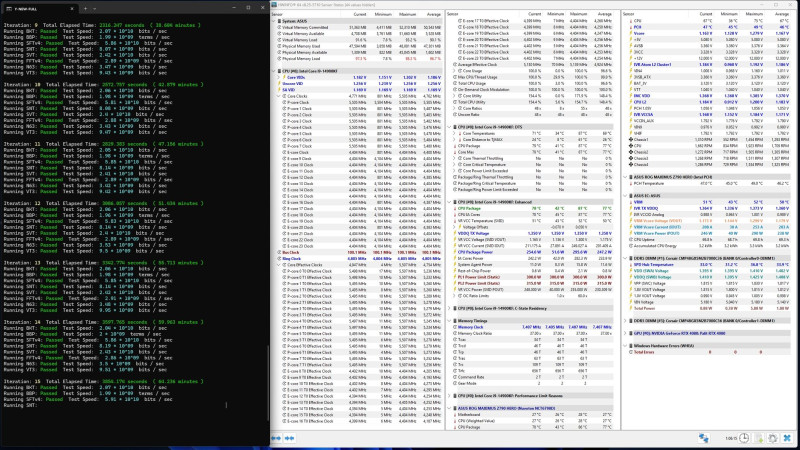Select the Physical Memory Load row
Screen dimensions: 800x450
tap(358, 59)
